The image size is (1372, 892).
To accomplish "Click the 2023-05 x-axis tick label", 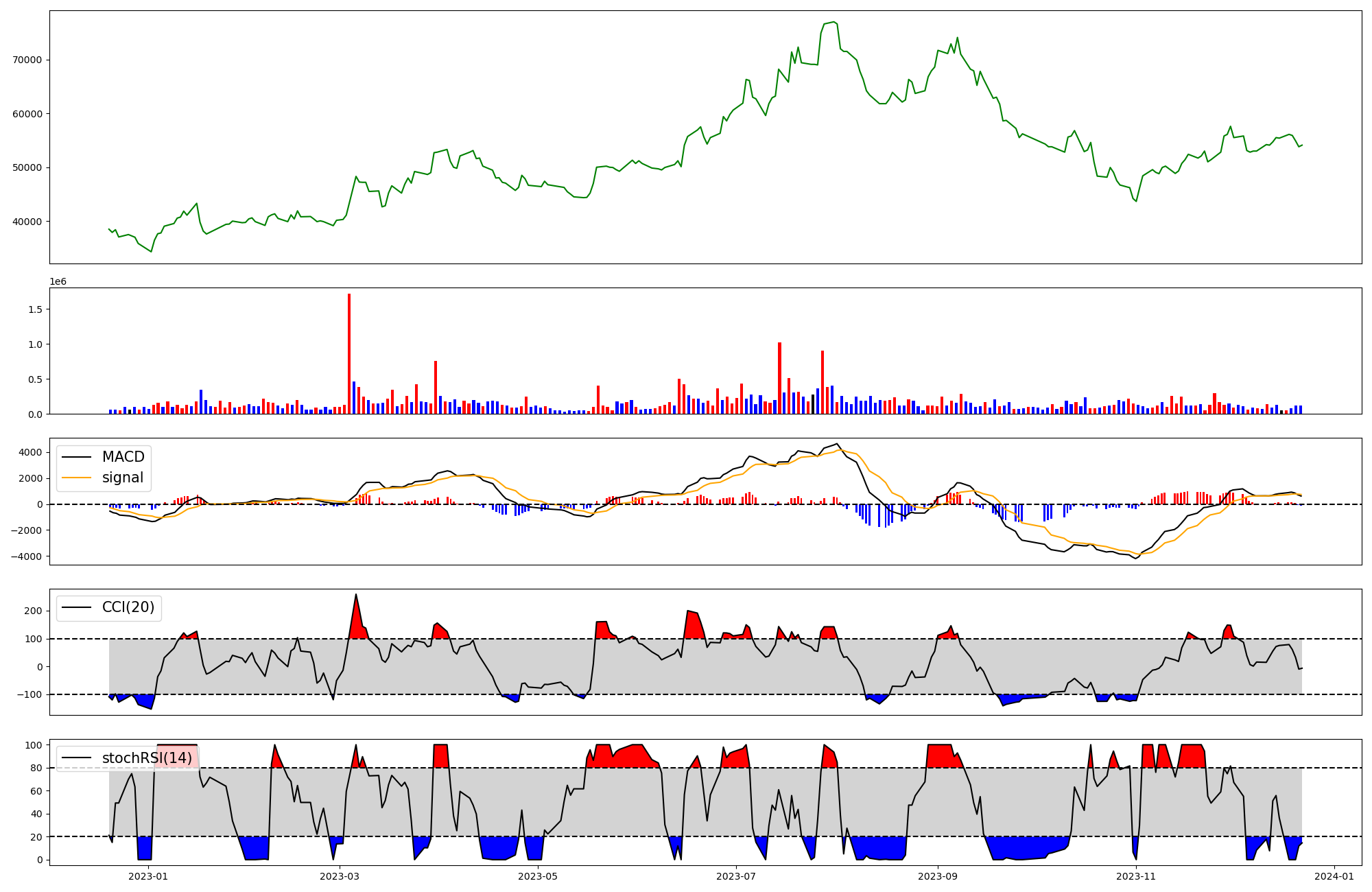I will [x=538, y=876].
